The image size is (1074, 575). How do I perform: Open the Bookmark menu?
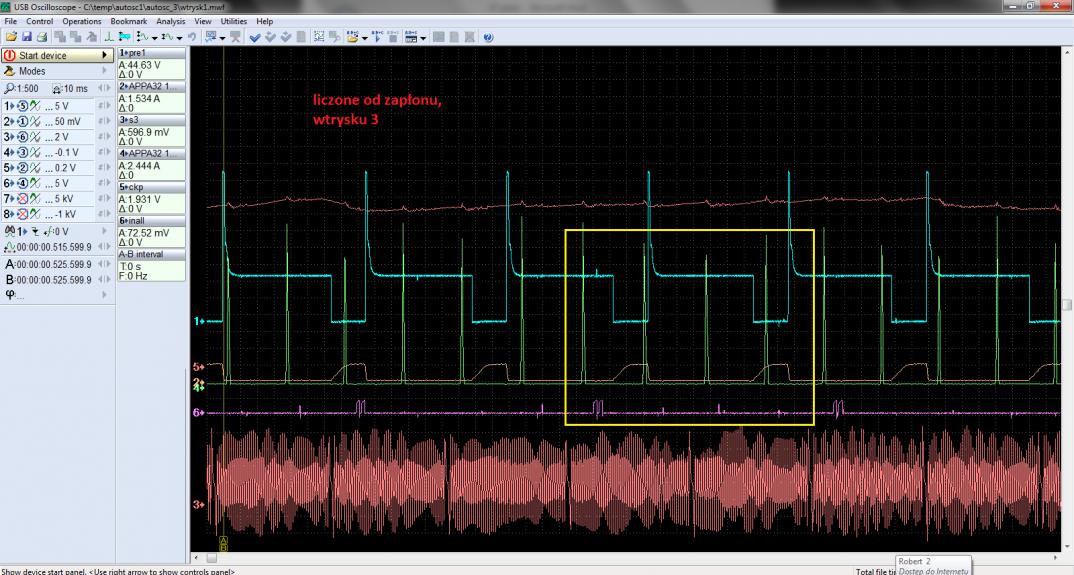[x=127, y=21]
